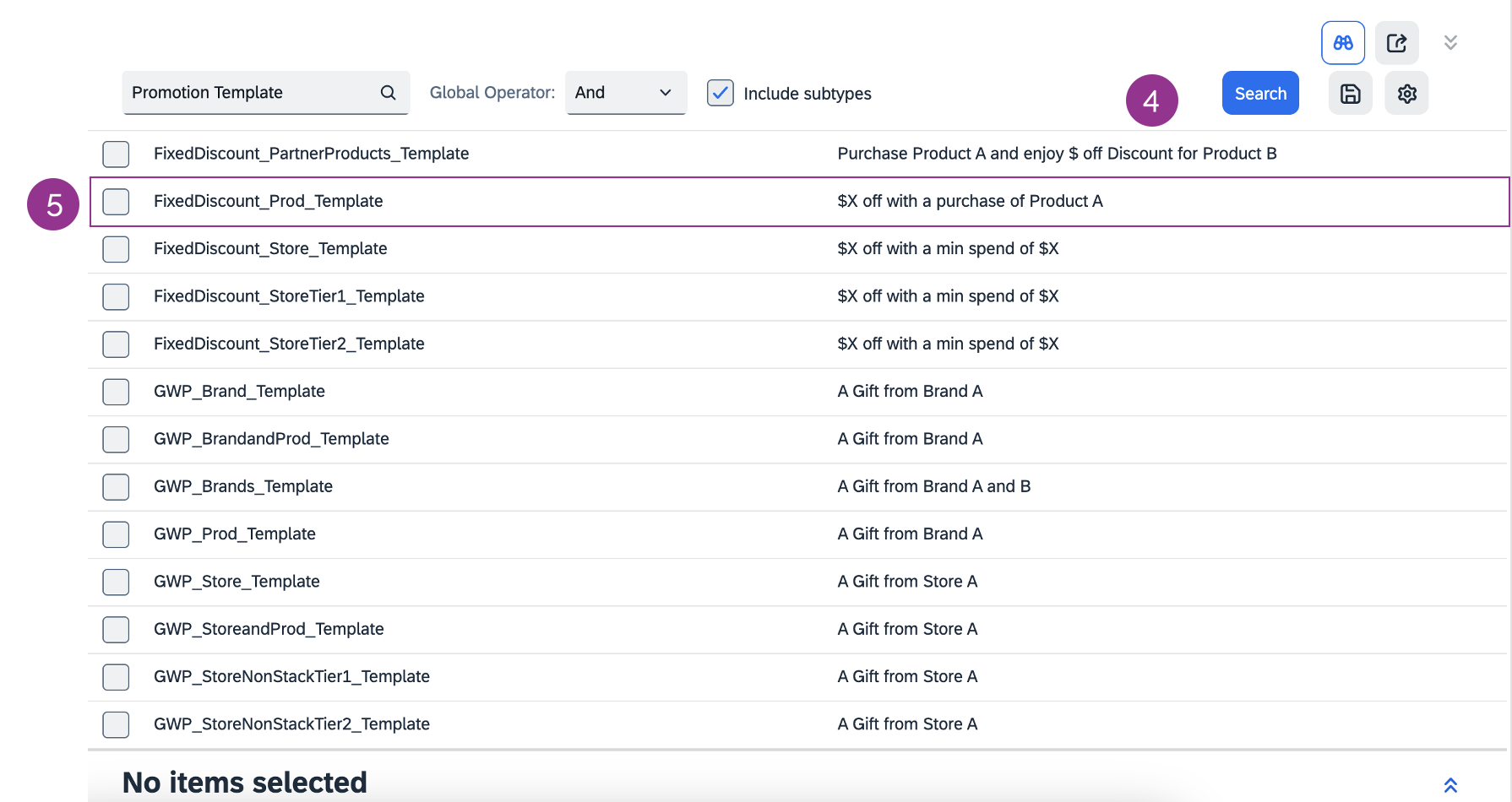Tick checkbox for GWP_Brand_Template row
The image size is (1512, 802).
[116, 392]
